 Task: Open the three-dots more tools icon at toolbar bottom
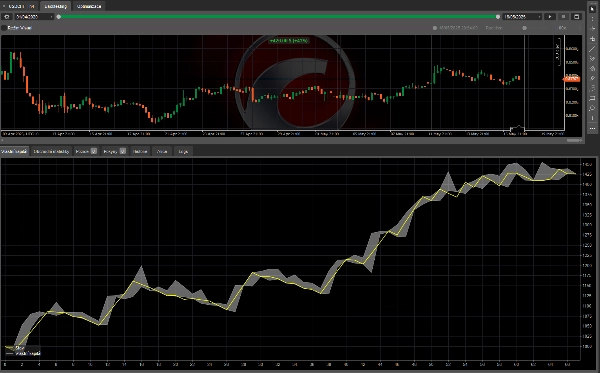click(x=592, y=129)
